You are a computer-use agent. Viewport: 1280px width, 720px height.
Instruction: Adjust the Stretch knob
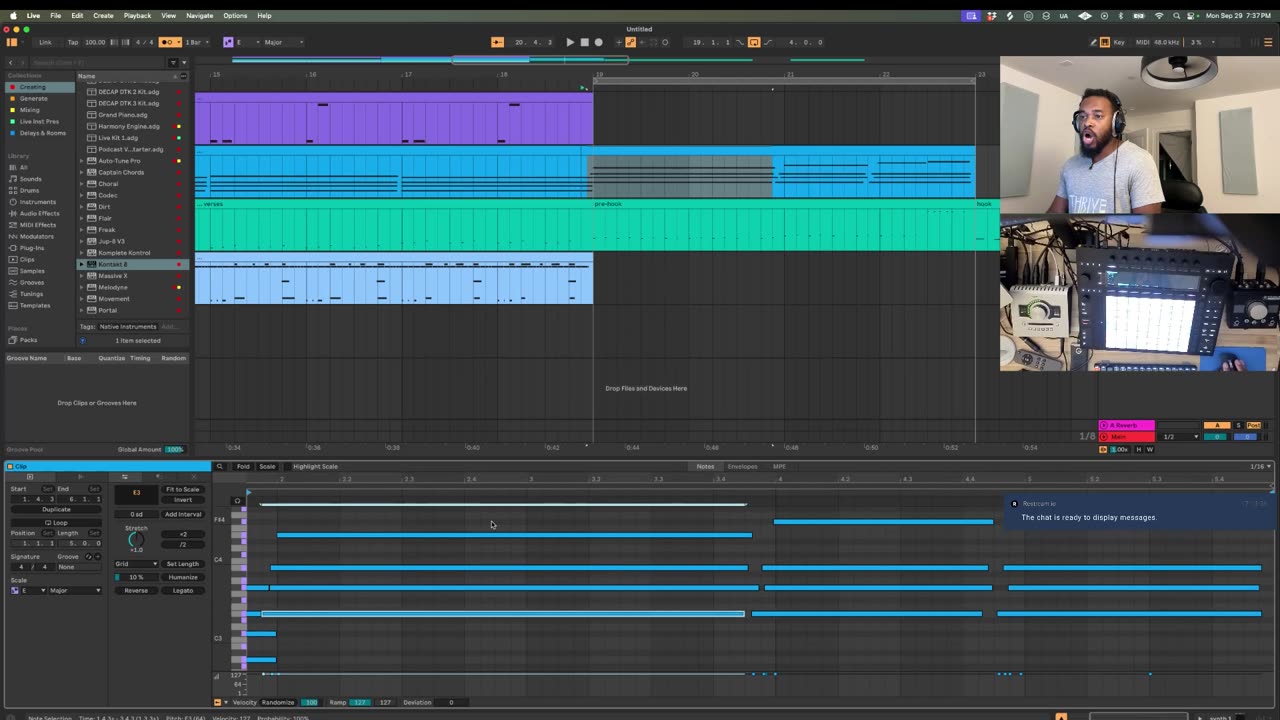coord(136,540)
